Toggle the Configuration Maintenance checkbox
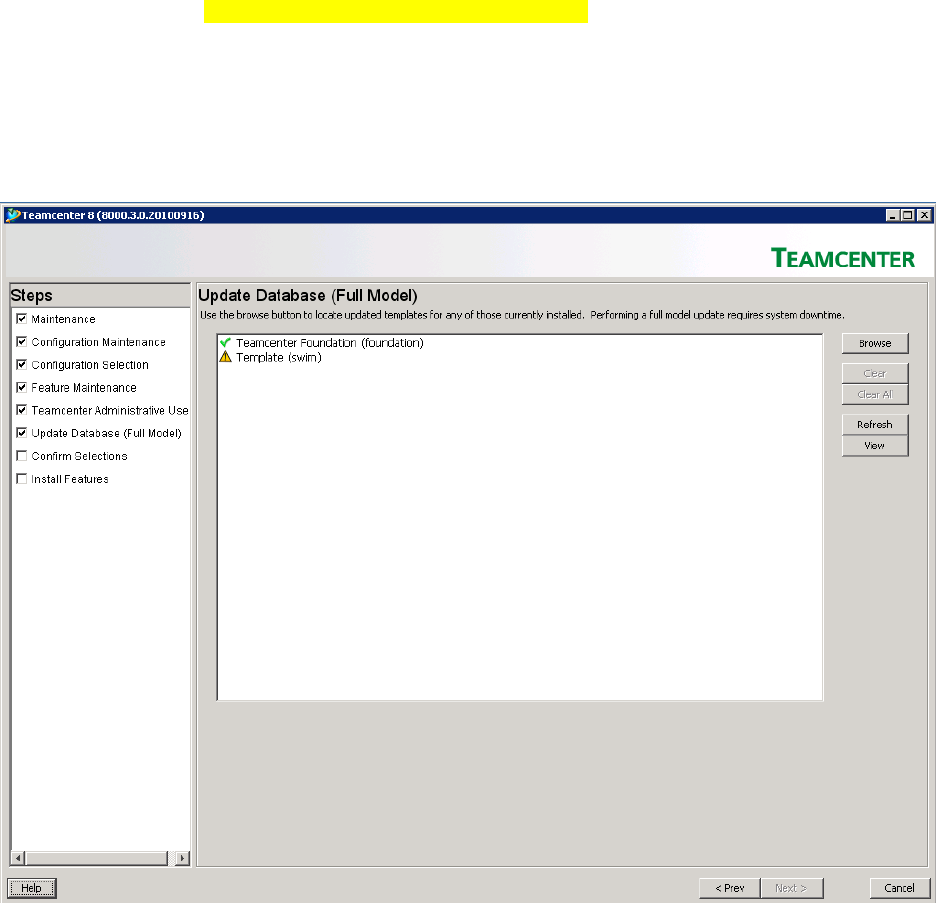936x903 pixels. [x=21, y=341]
